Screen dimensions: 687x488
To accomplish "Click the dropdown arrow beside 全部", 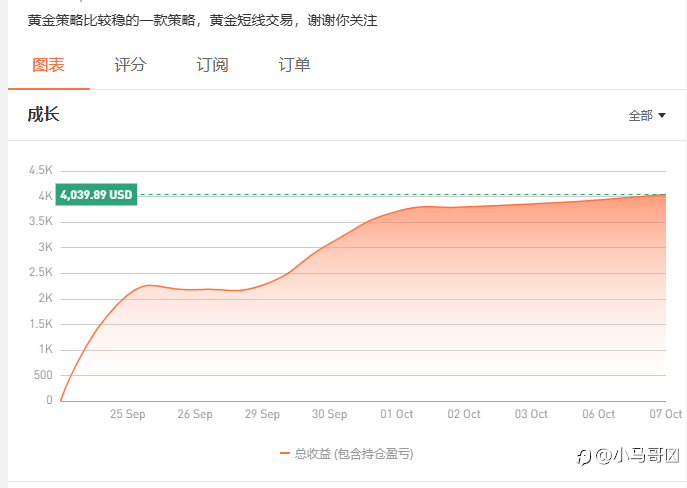I will [662, 116].
